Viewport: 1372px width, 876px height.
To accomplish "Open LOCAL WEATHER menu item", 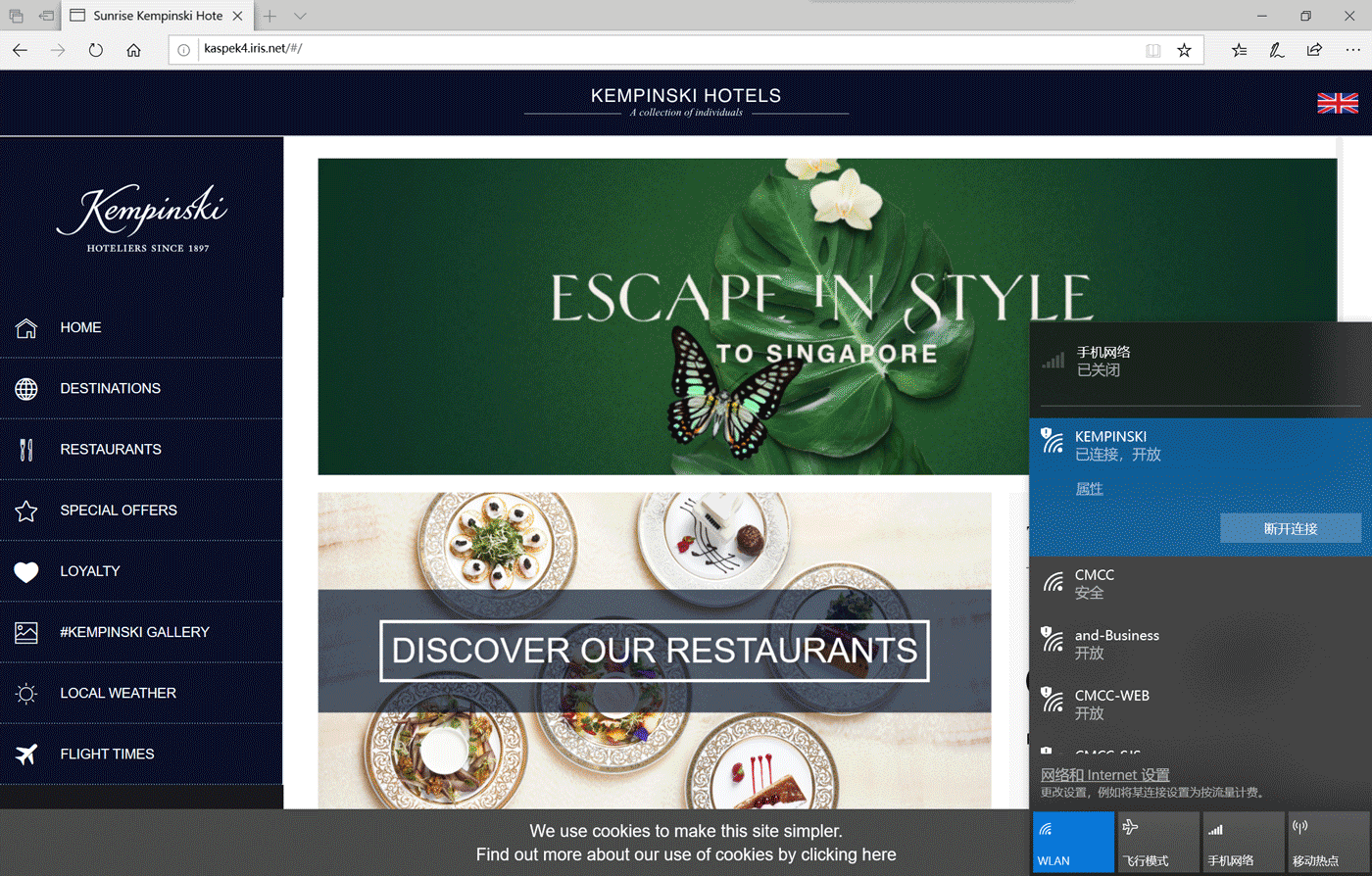I will tap(141, 693).
